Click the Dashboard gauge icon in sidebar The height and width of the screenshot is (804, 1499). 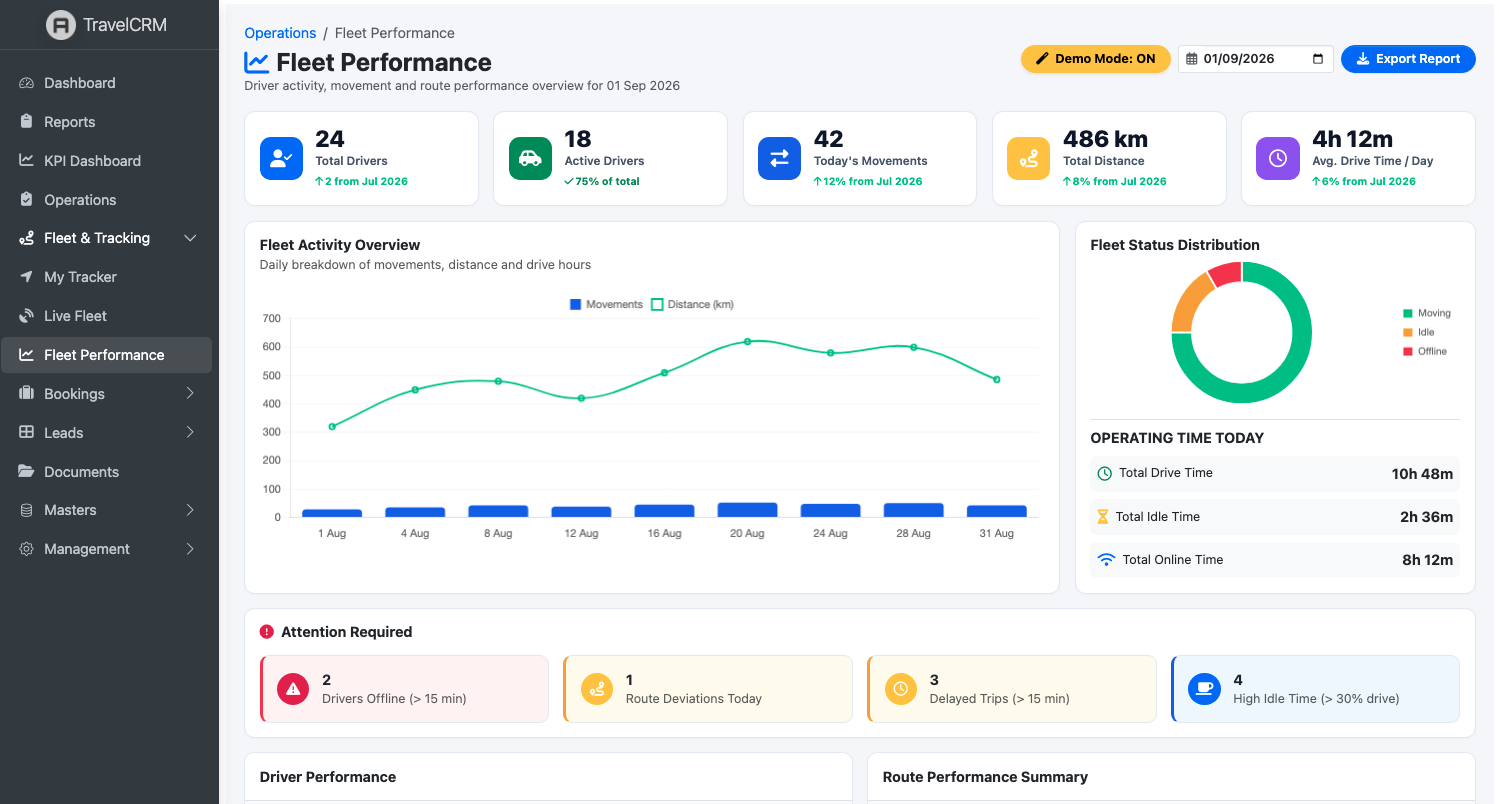tap(27, 83)
